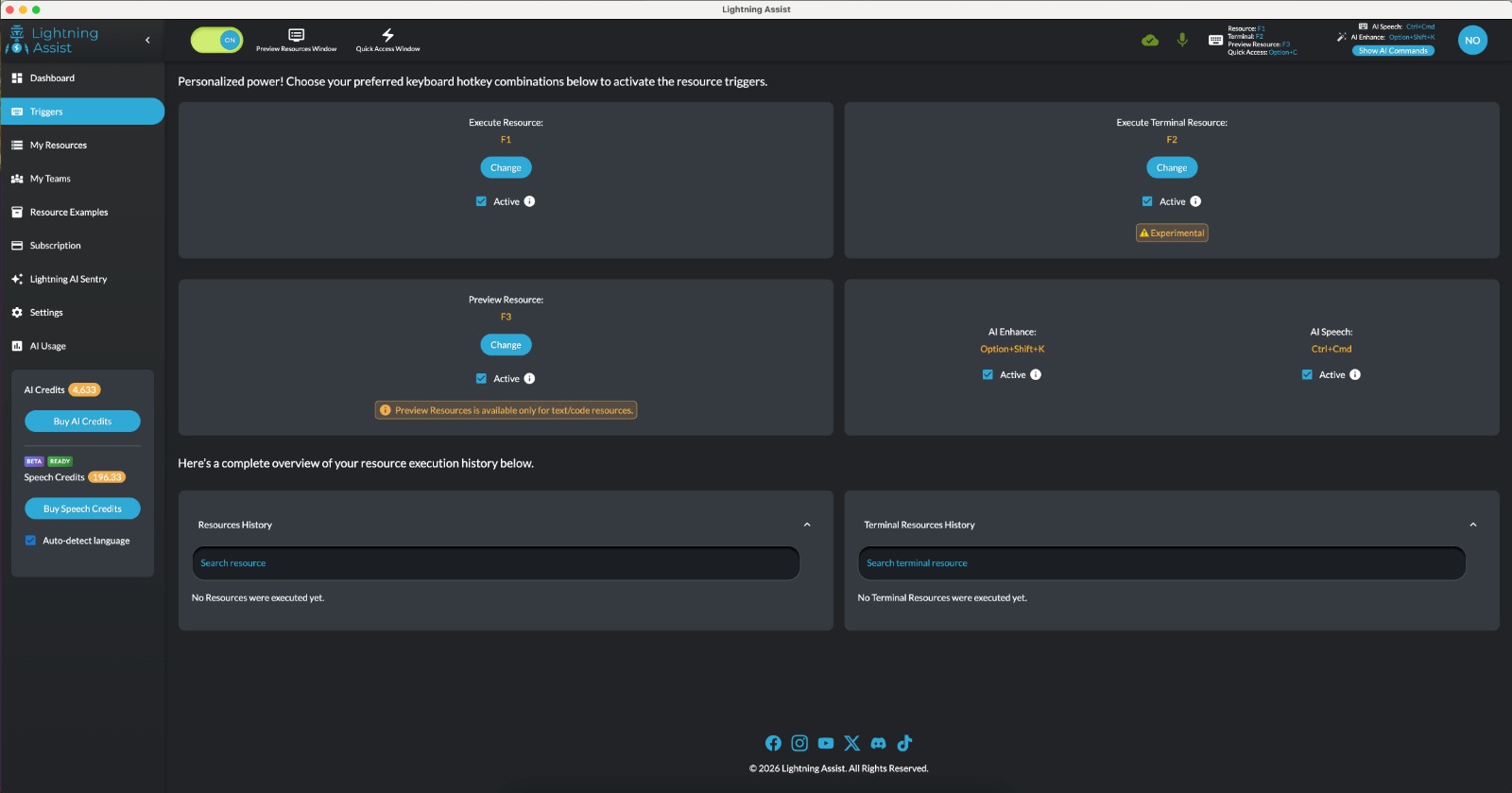The width and height of the screenshot is (1512, 793).
Task: Collapse the sidebar with the chevron
Action: coord(147,40)
